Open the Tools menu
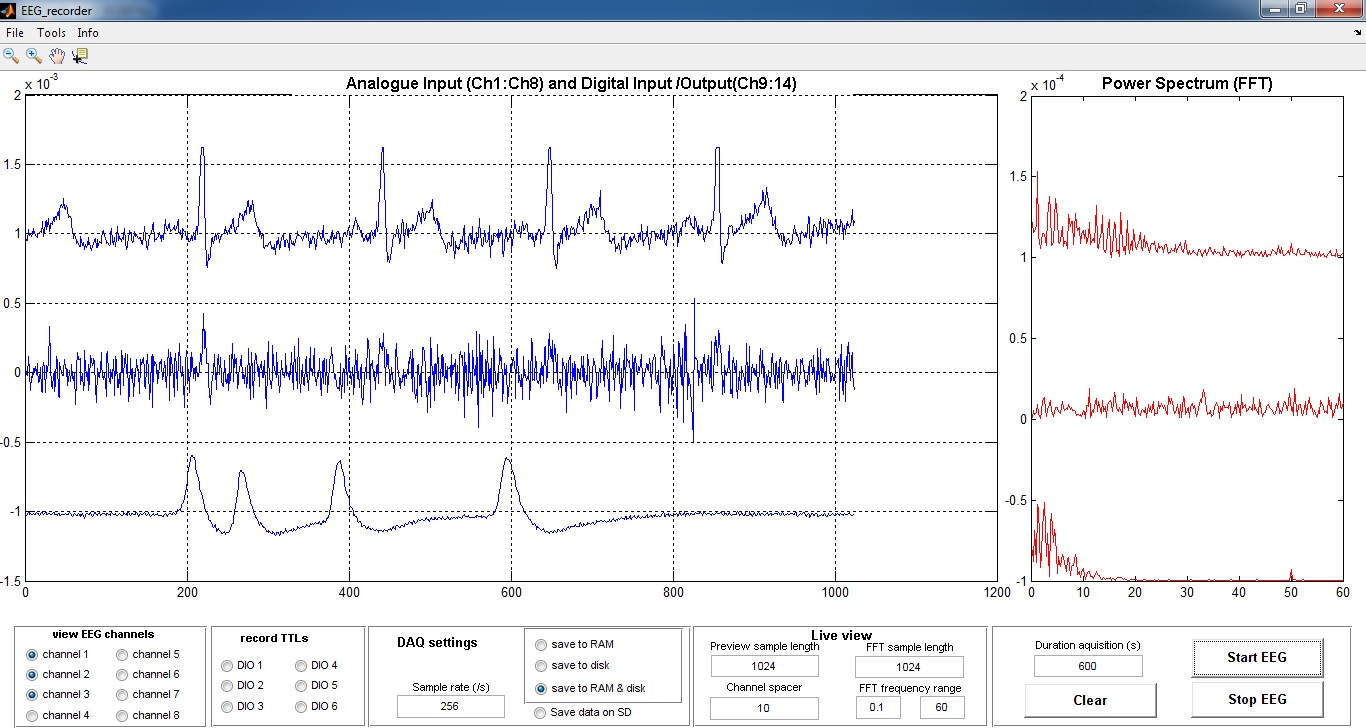The width and height of the screenshot is (1366, 728). (51, 33)
